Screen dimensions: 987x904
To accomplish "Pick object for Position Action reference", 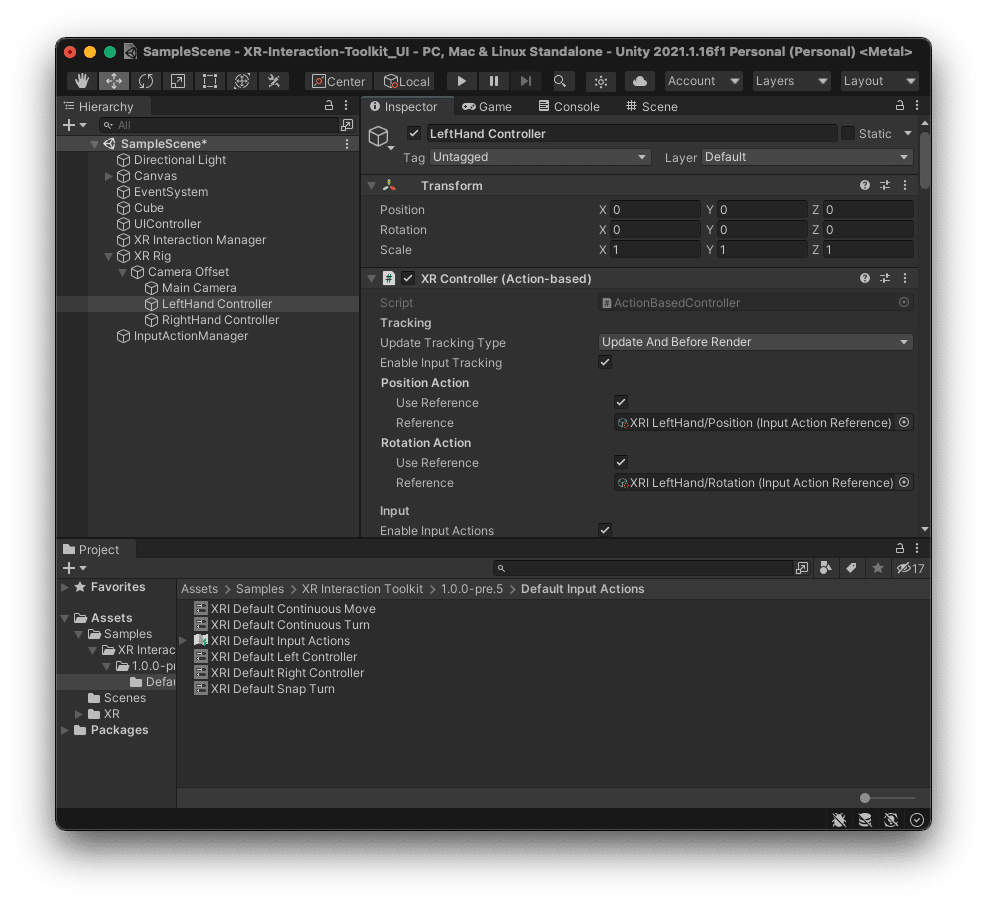I will pyautogui.click(x=904, y=422).
